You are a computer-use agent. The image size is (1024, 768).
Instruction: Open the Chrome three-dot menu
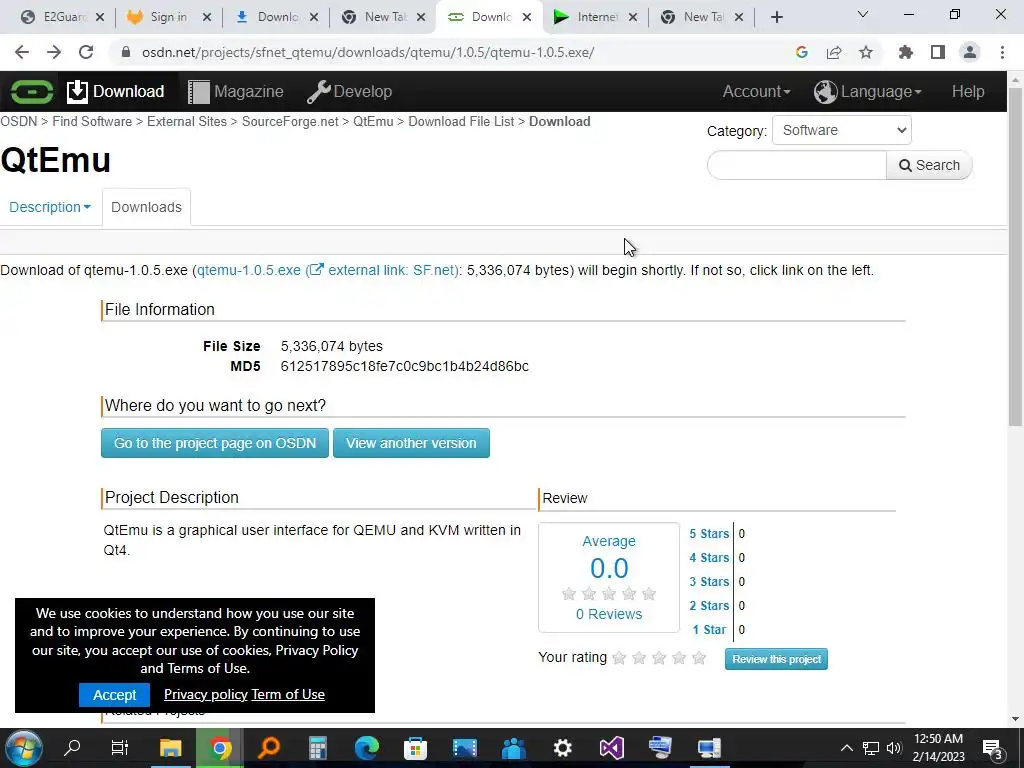[x=1002, y=52]
